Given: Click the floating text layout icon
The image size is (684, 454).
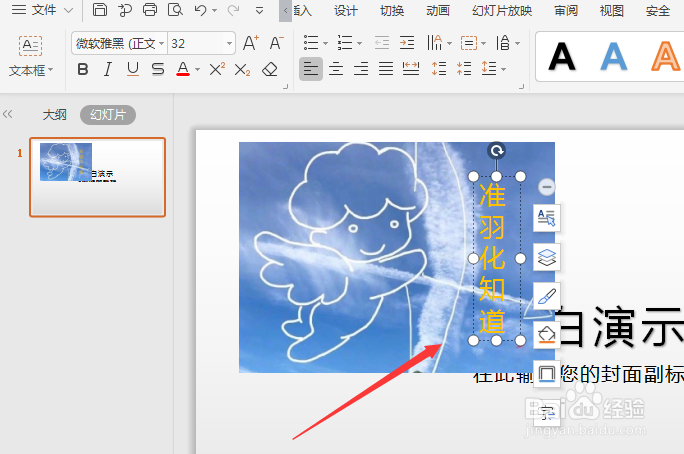Looking at the screenshot, I should click(547, 218).
